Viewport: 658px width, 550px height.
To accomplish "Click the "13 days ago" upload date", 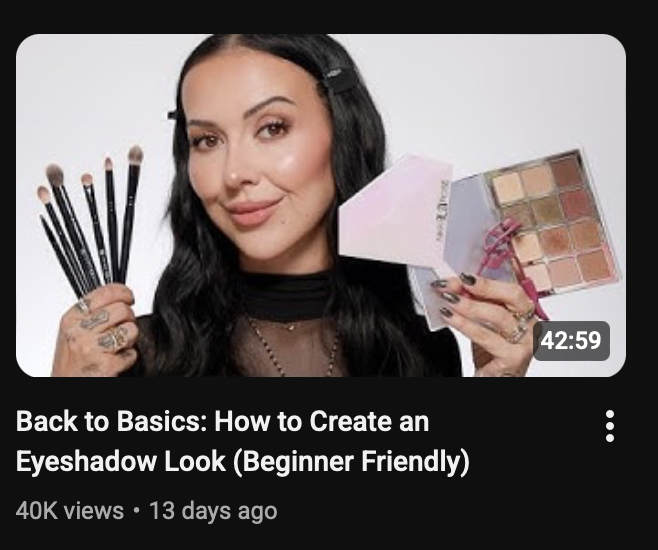I will [213, 511].
